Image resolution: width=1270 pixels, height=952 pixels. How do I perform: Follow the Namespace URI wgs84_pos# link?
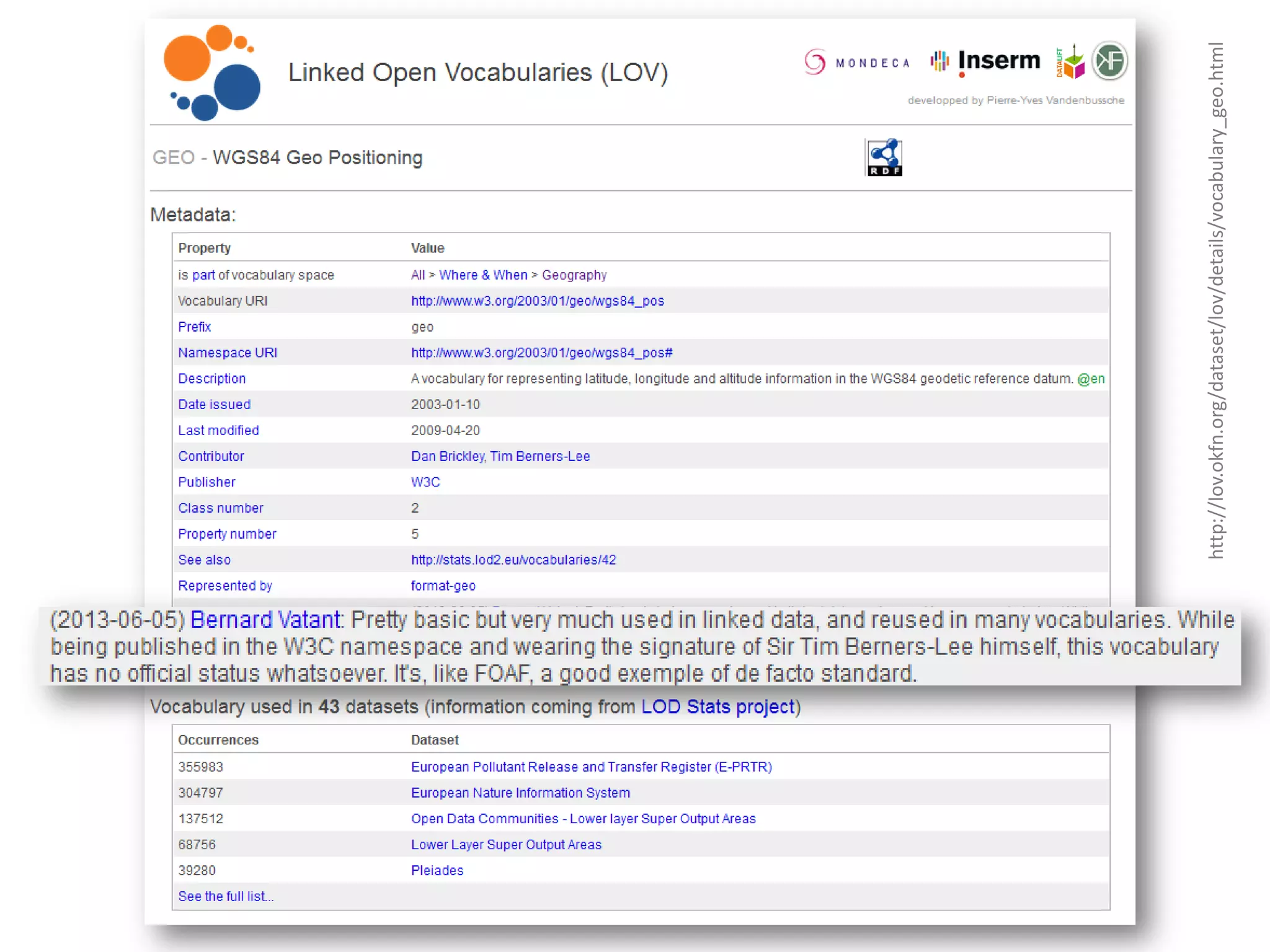coord(542,353)
